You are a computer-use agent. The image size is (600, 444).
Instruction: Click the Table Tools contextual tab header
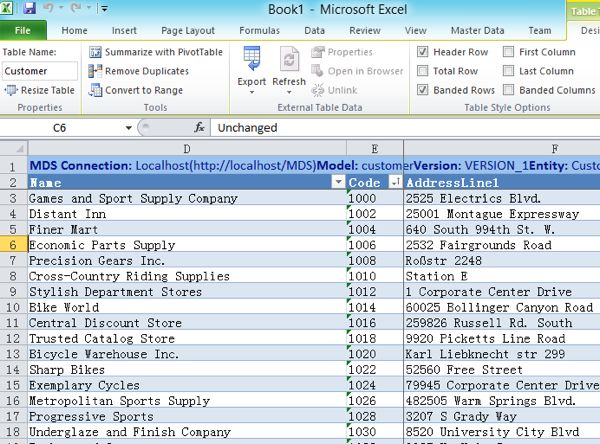tap(583, 11)
